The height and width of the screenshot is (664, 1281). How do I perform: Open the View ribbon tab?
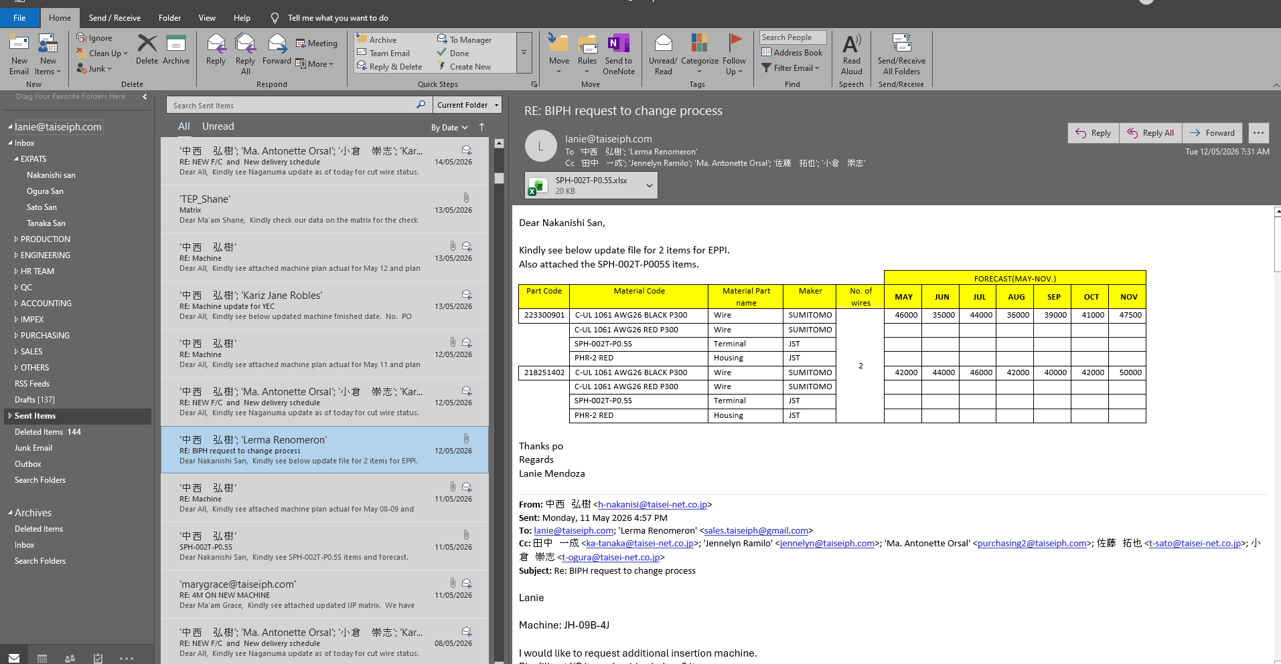[207, 18]
